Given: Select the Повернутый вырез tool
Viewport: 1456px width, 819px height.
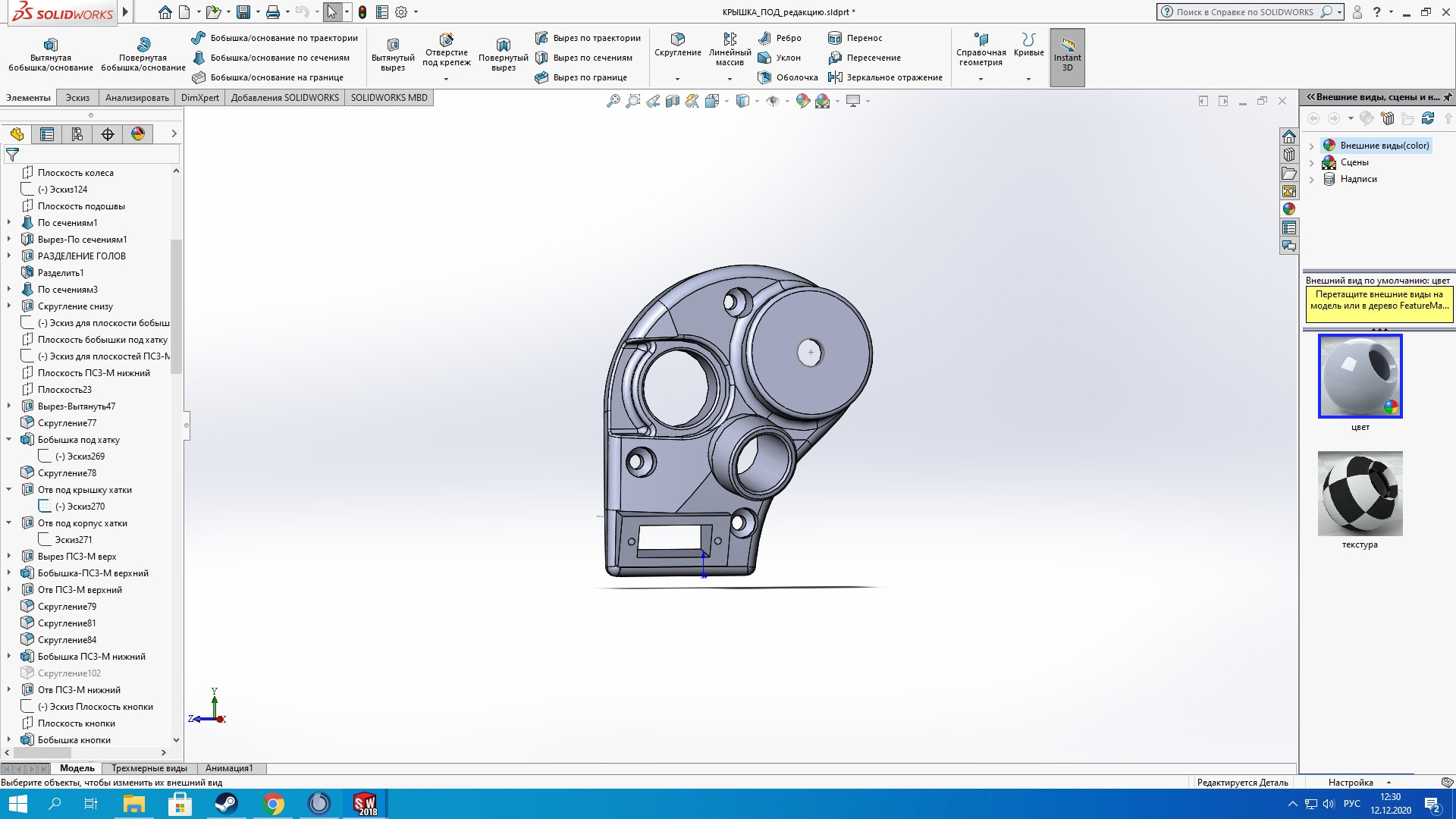Looking at the screenshot, I should (x=504, y=55).
